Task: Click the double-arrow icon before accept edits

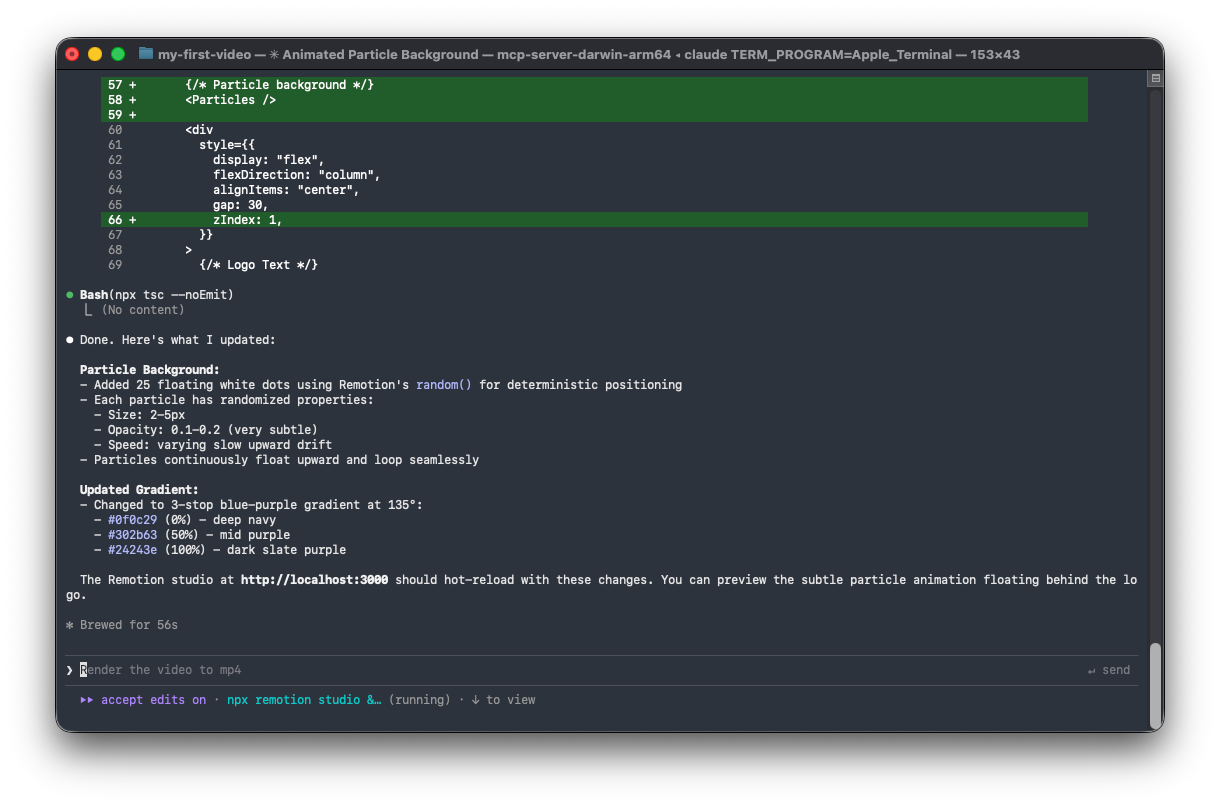Action: click(87, 700)
